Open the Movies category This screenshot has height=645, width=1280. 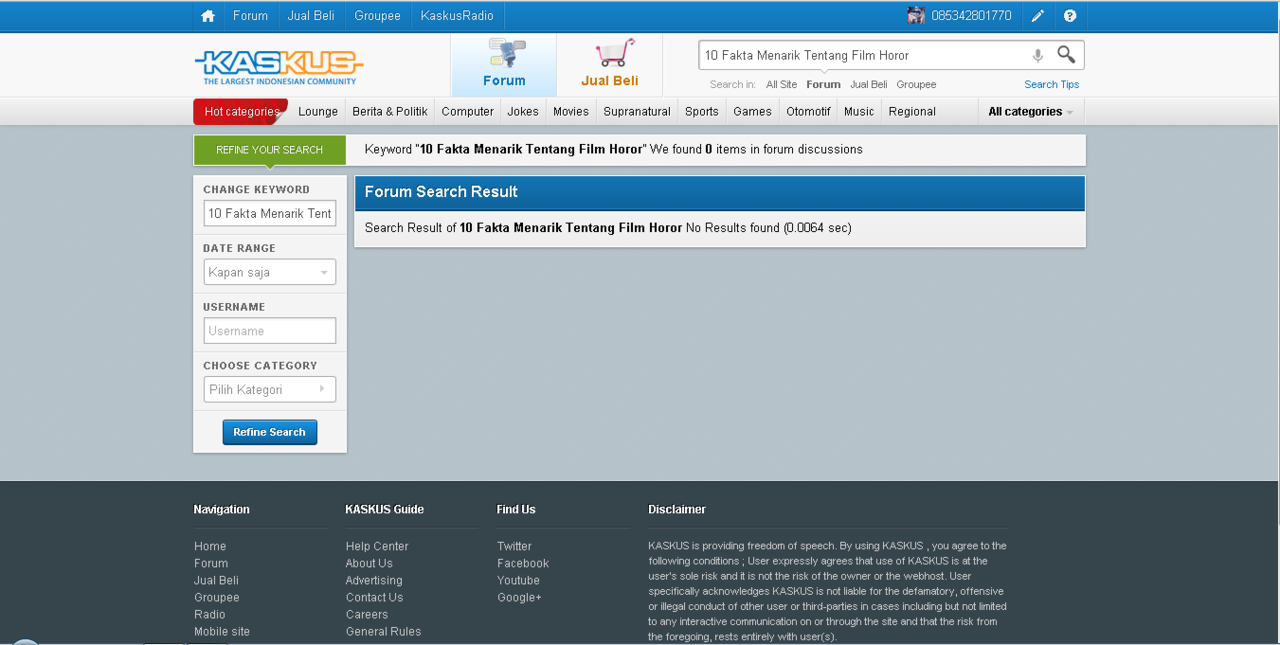[x=571, y=112]
